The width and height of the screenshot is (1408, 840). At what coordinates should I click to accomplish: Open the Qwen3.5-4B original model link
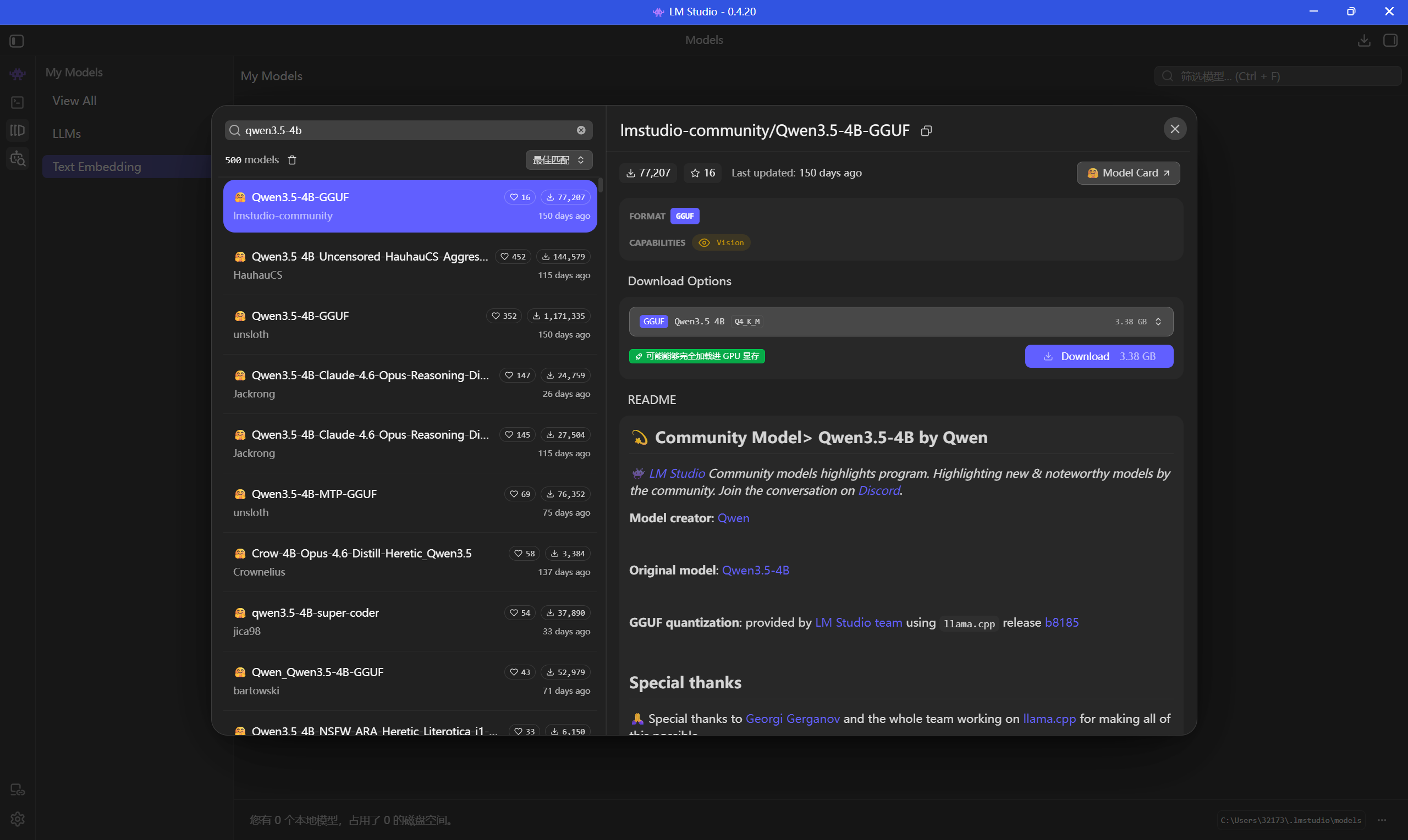755,571
